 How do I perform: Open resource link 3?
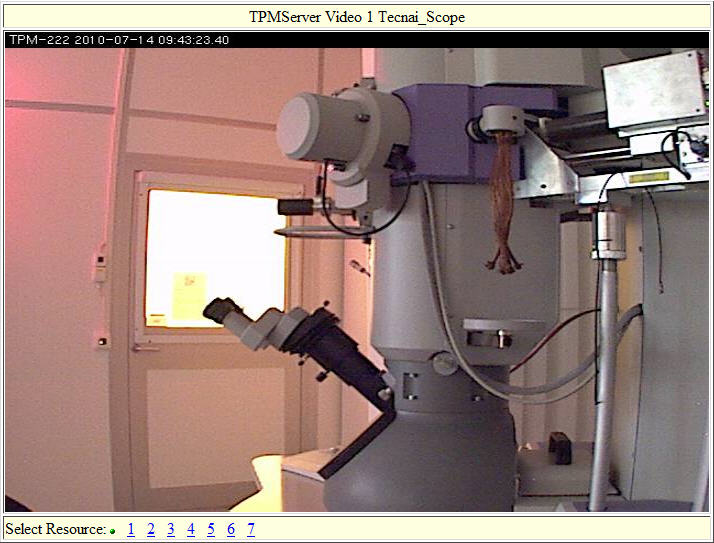coord(171,530)
